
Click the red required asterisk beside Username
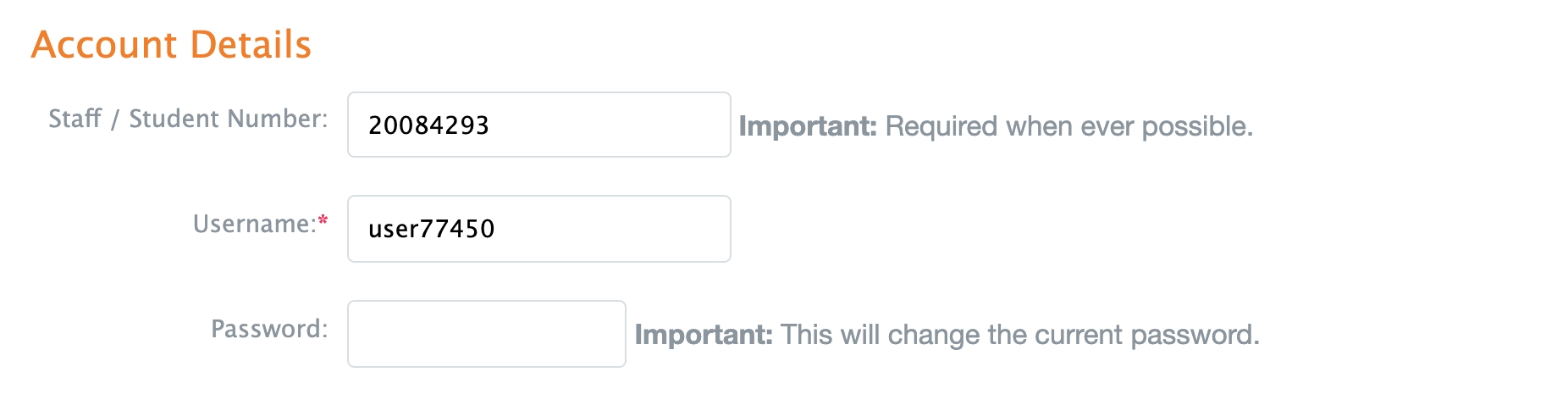coord(323,221)
